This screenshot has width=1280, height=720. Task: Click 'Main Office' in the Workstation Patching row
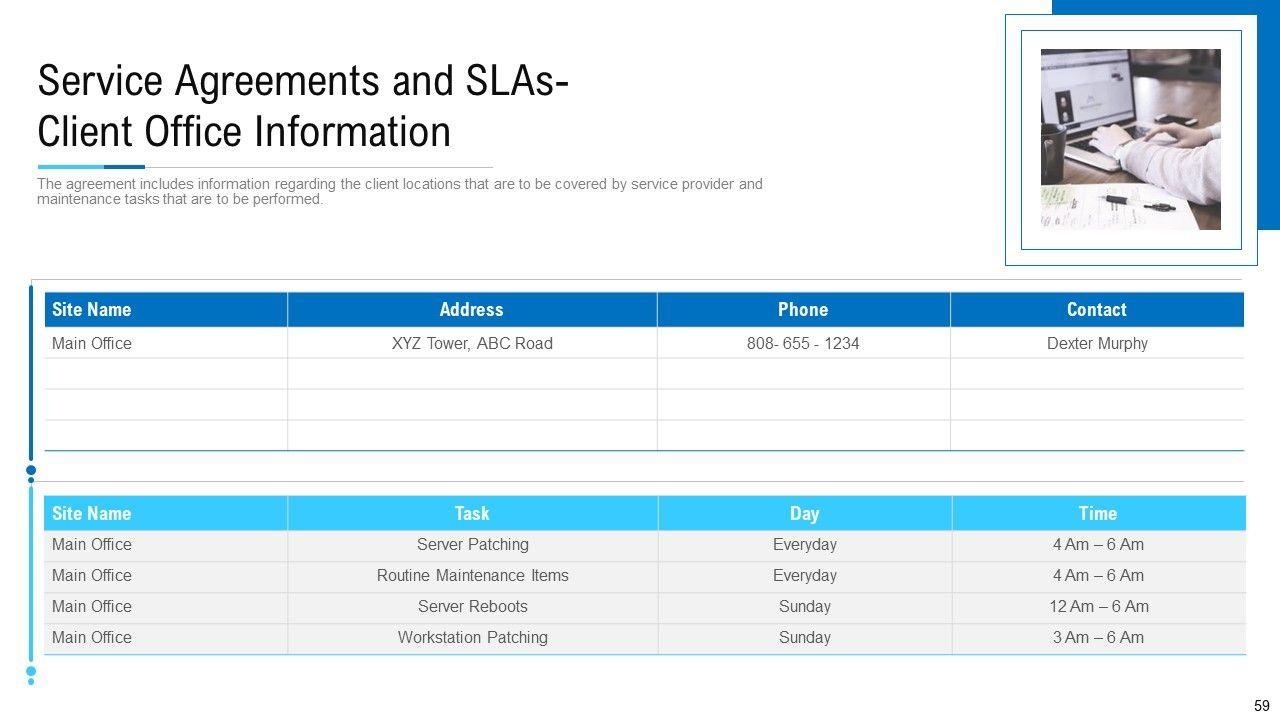point(92,638)
